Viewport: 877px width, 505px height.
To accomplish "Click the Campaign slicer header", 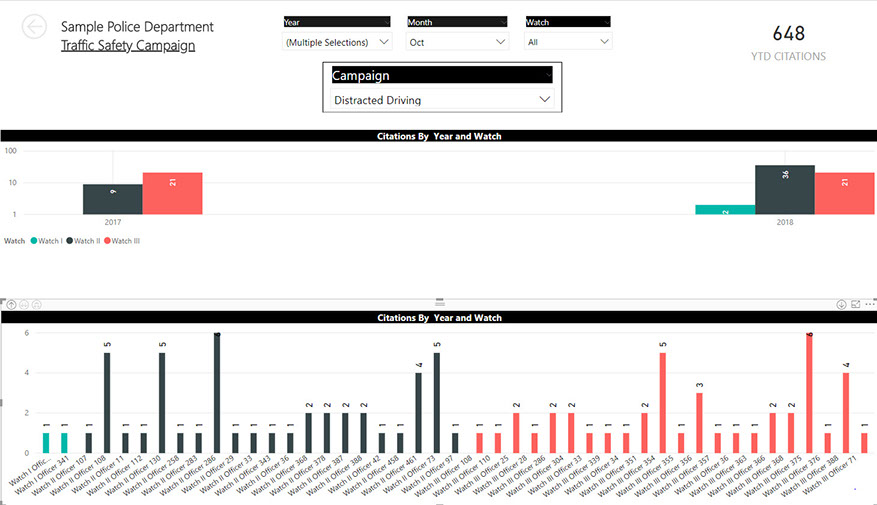I will [442, 75].
